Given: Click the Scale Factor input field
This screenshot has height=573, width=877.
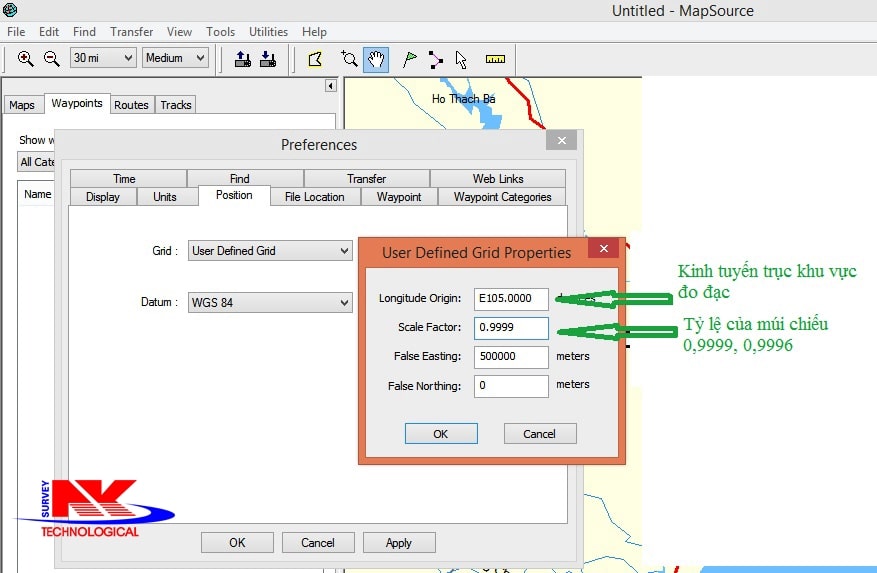Looking at the screenshot, I should click(511, 327).
